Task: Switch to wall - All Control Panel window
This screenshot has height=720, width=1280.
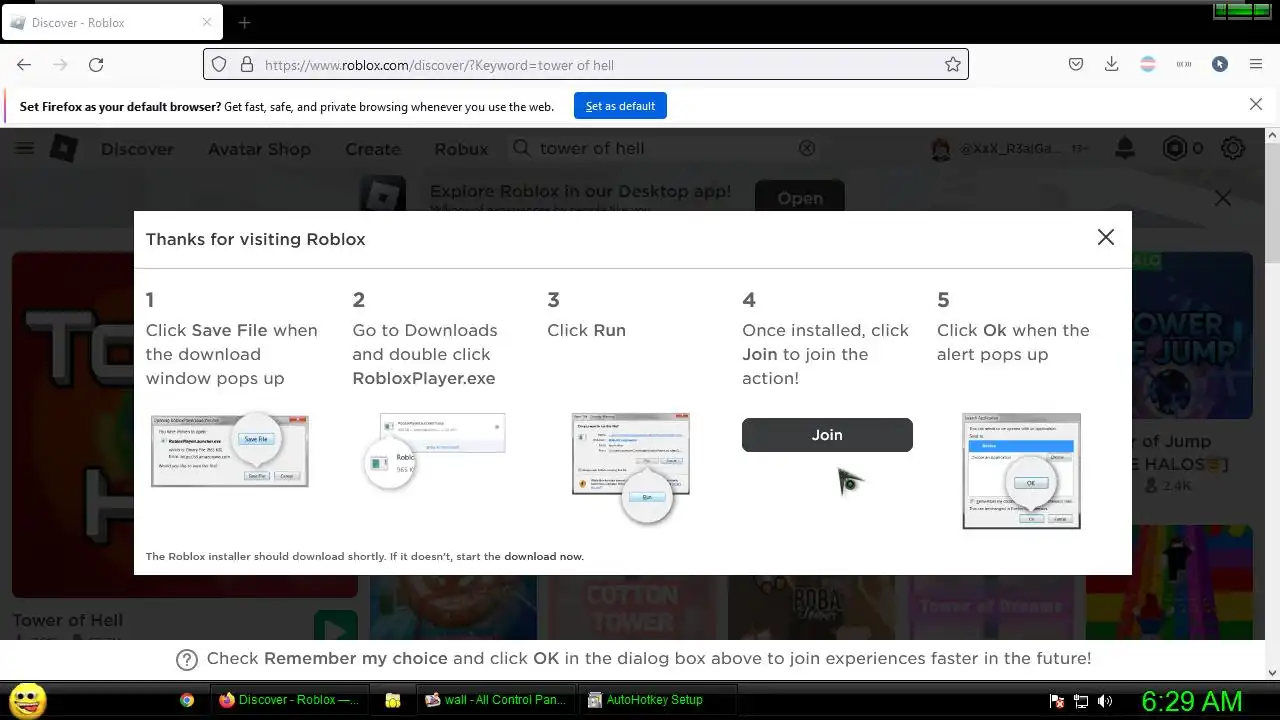Action: pos(496,700)
